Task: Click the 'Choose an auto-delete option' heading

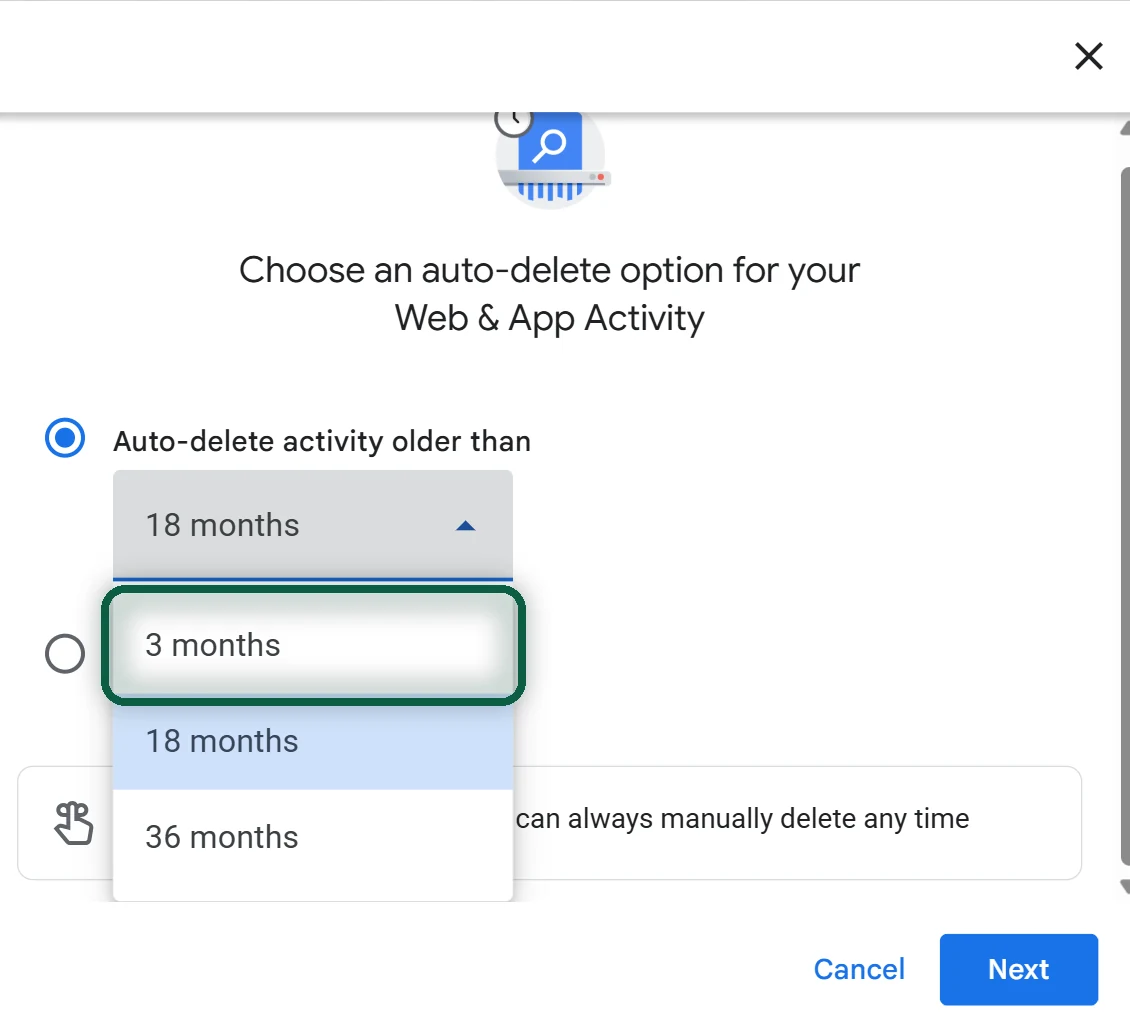Action: pyautogui.click(x=549, y=294)
